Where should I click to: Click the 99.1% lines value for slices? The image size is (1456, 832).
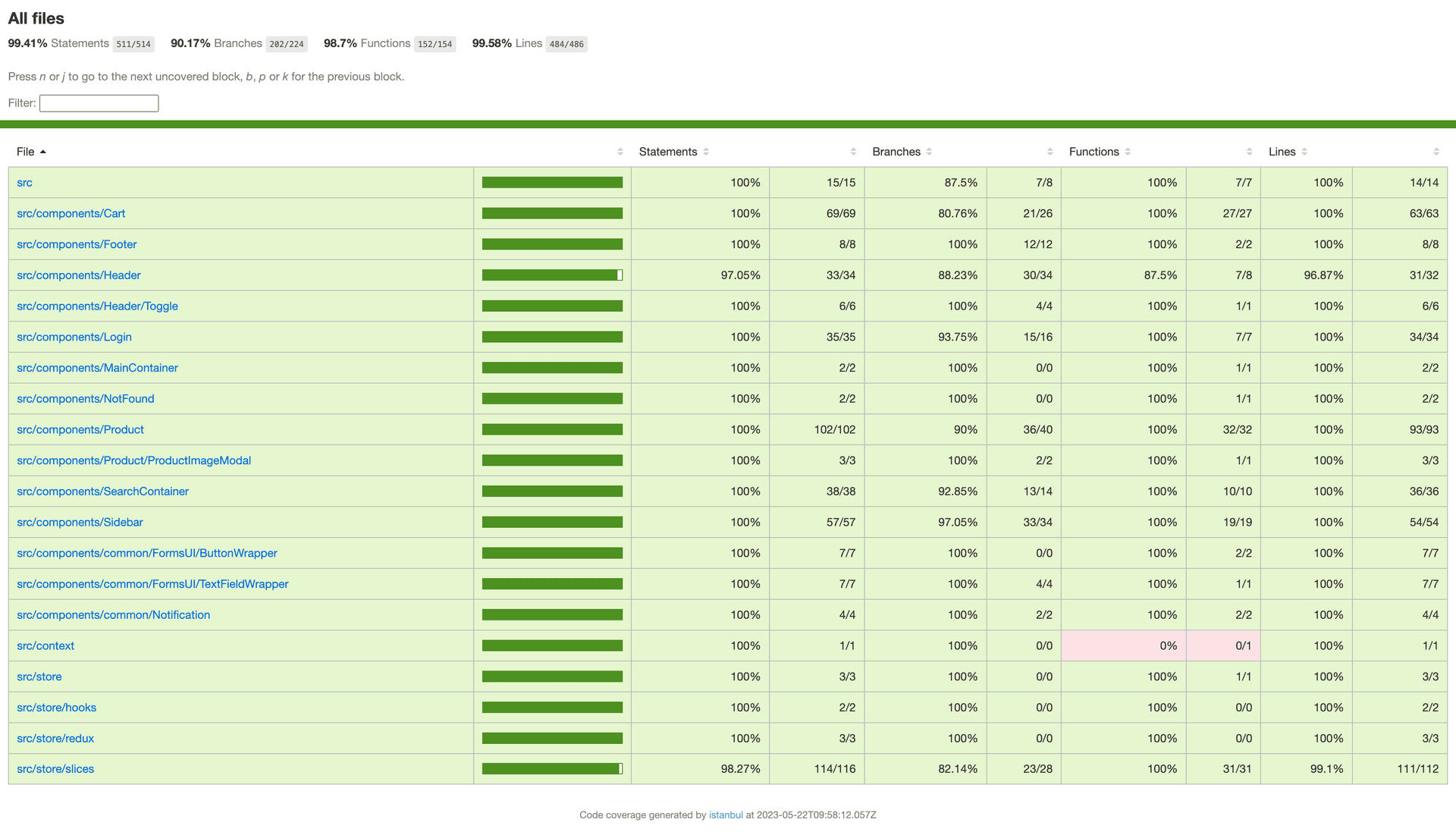[x=1326, y=769]
